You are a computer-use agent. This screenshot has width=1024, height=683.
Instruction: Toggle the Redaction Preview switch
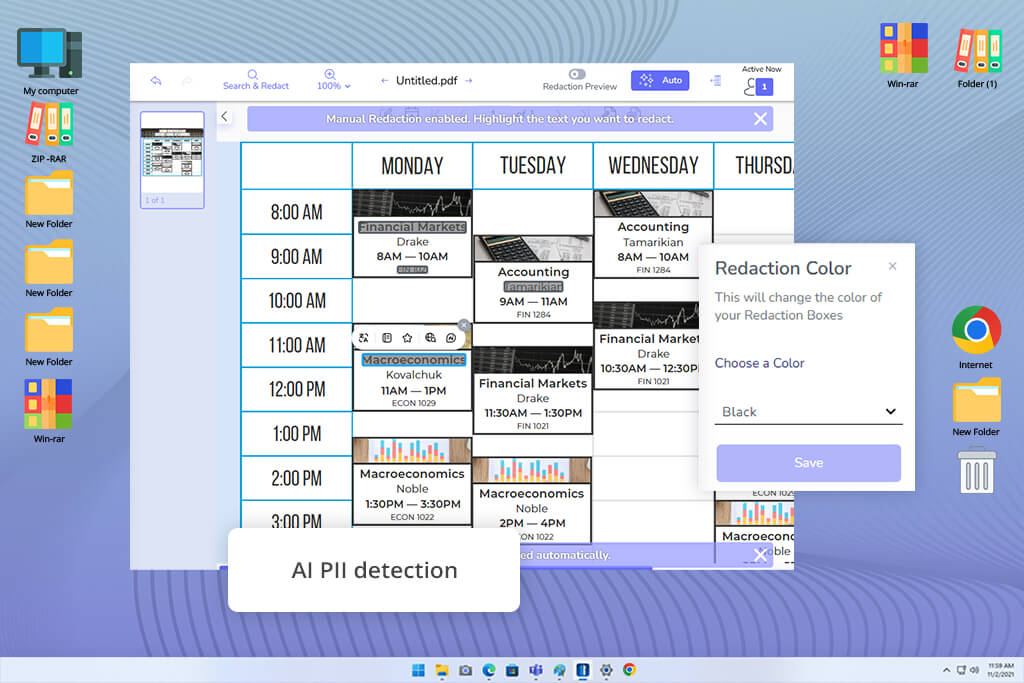coord(577,74)
